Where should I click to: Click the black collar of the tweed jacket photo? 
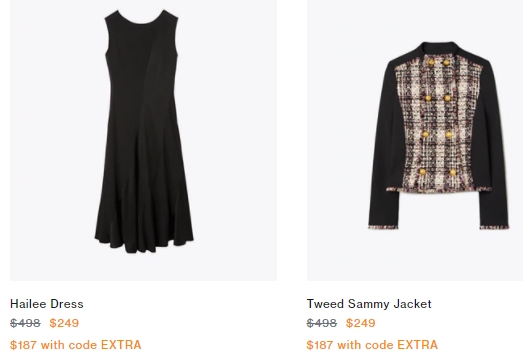[440, 48]
